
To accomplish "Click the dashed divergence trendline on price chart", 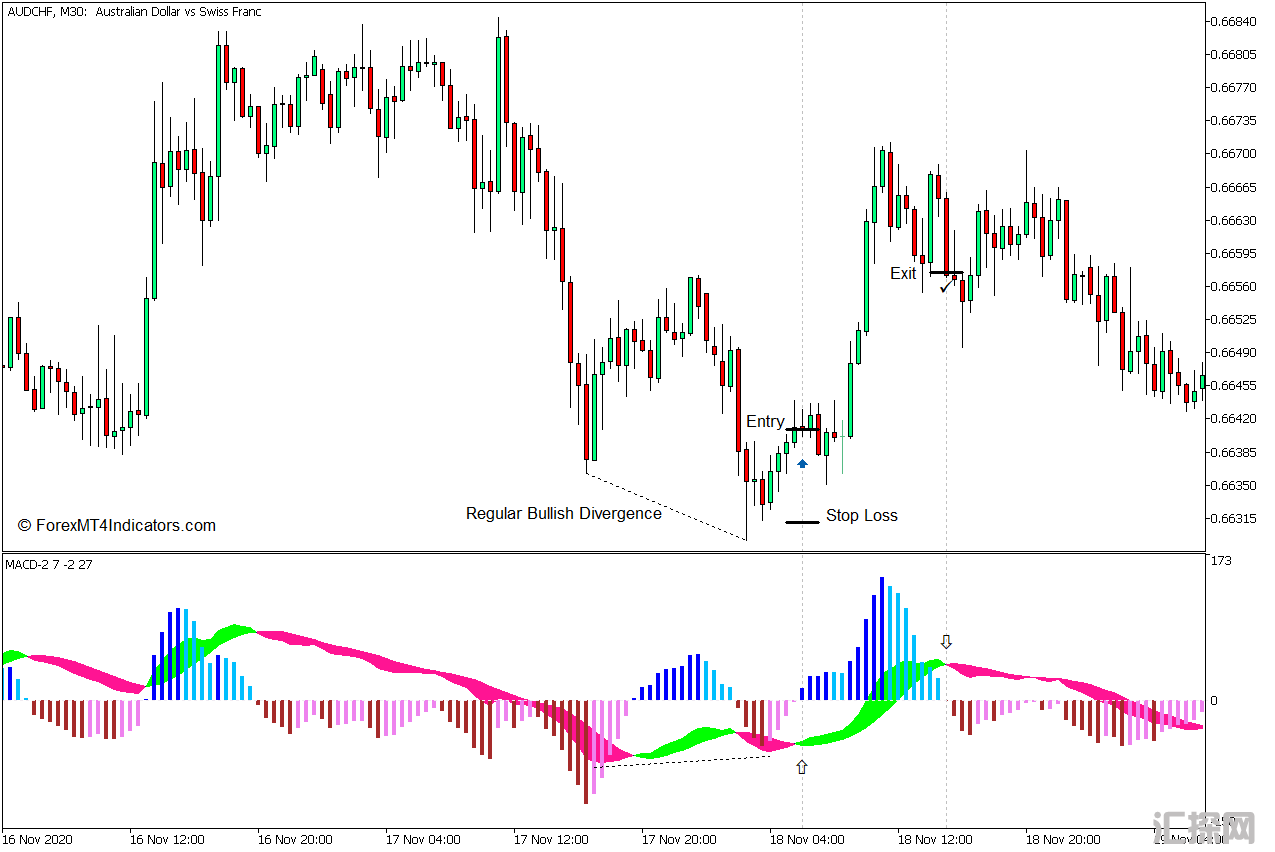I will coord(666,506).
